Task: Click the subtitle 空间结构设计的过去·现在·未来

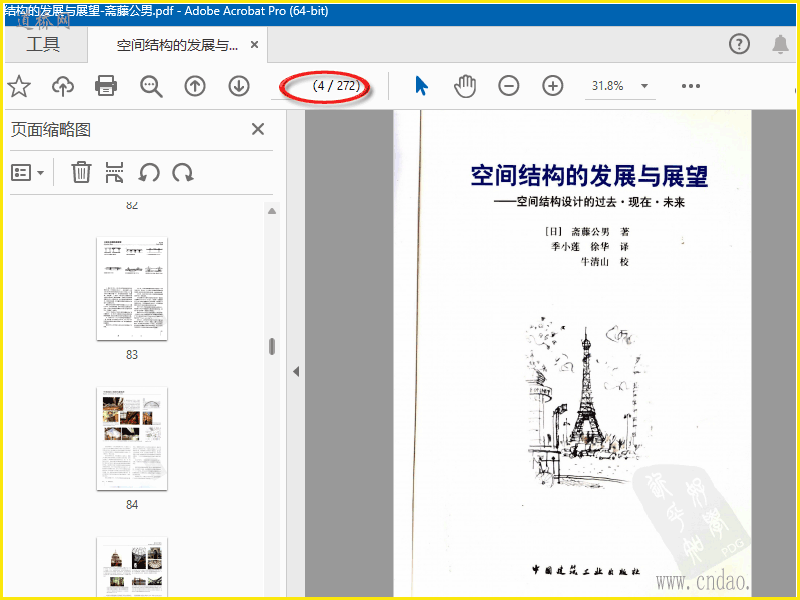Action: point(601,202)
